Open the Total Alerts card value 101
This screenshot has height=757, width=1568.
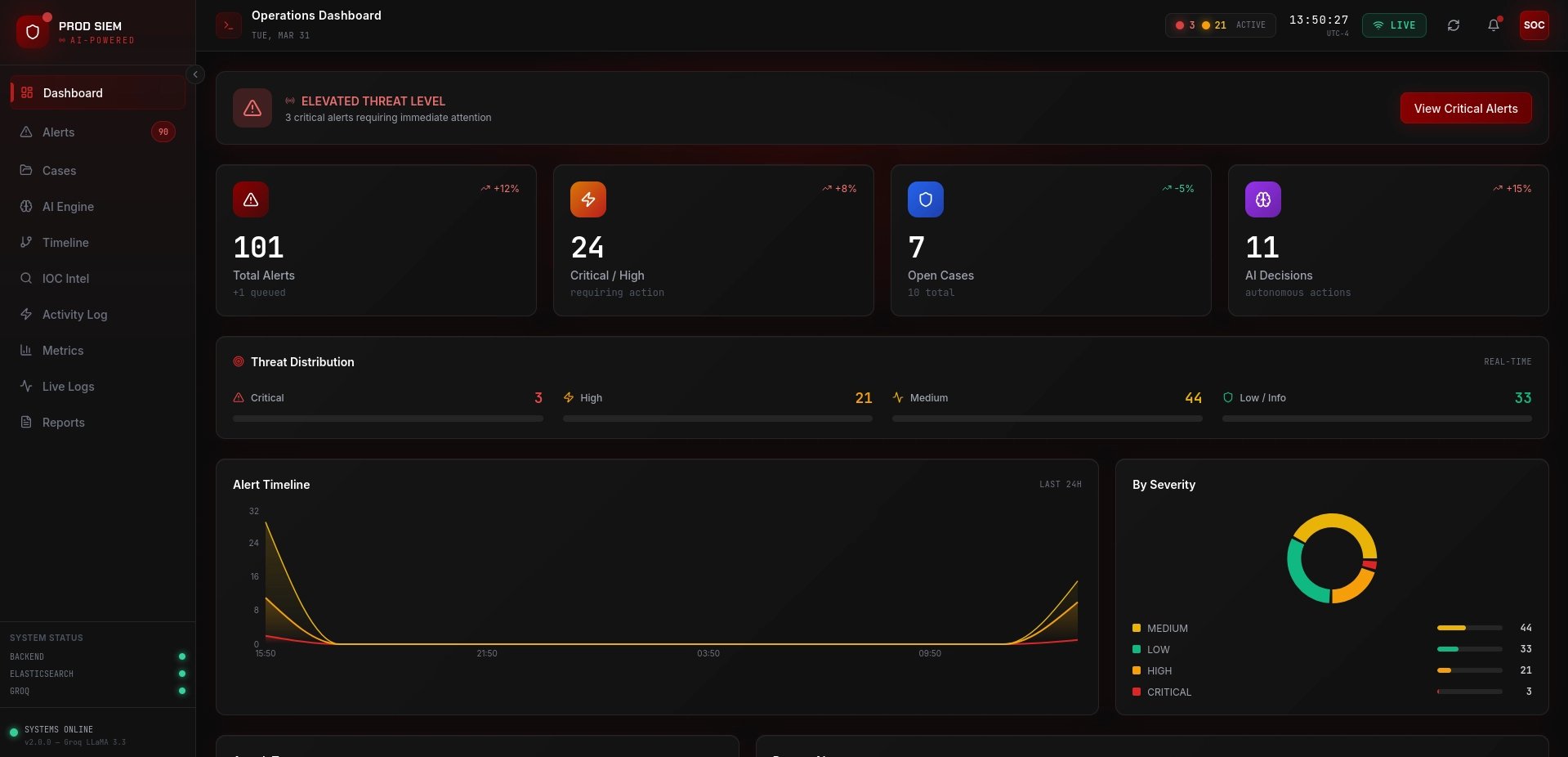[258, 247]
